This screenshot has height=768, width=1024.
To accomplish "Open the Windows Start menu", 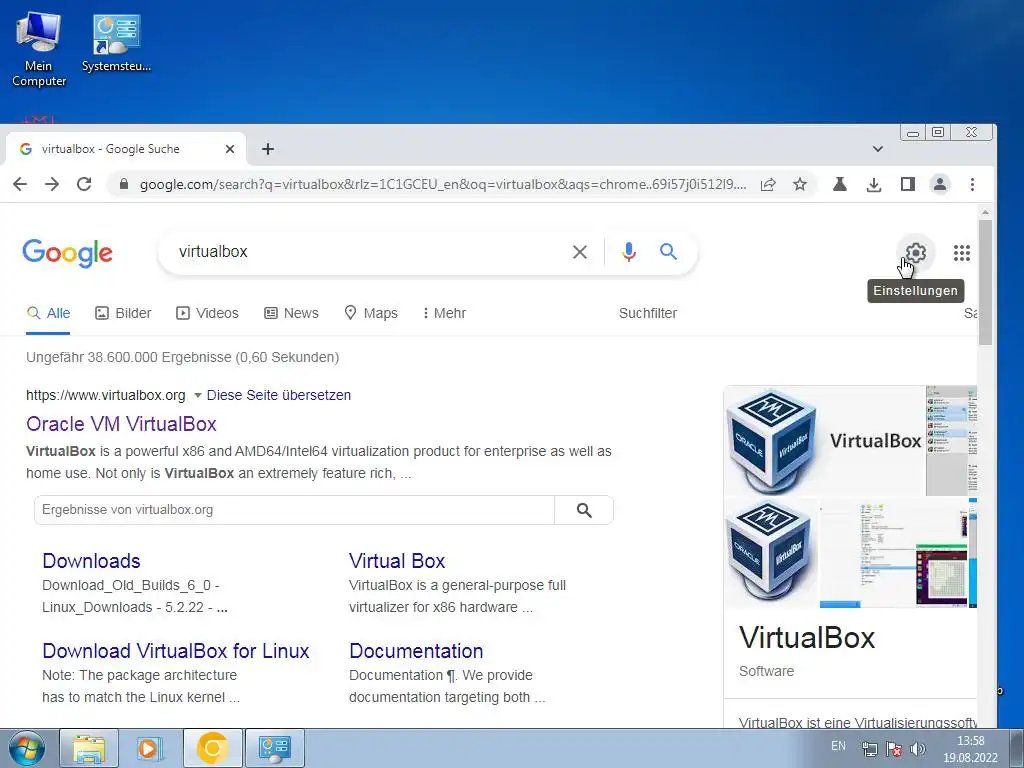I will tap(26, 748).
